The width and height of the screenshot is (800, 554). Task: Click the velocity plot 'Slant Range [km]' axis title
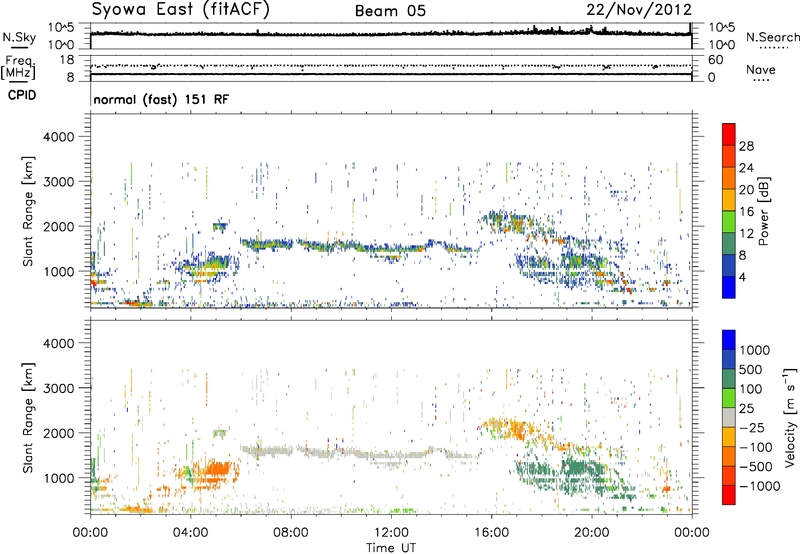tap(28, 418)
